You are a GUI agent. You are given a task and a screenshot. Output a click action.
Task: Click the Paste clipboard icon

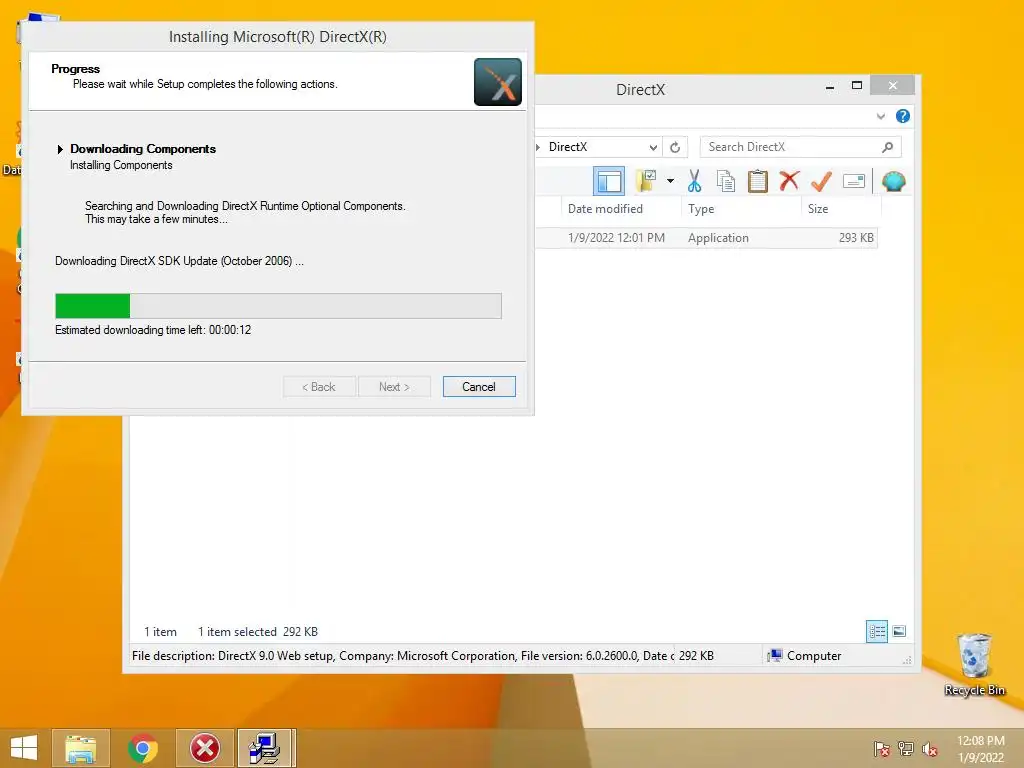pos(758,181)
